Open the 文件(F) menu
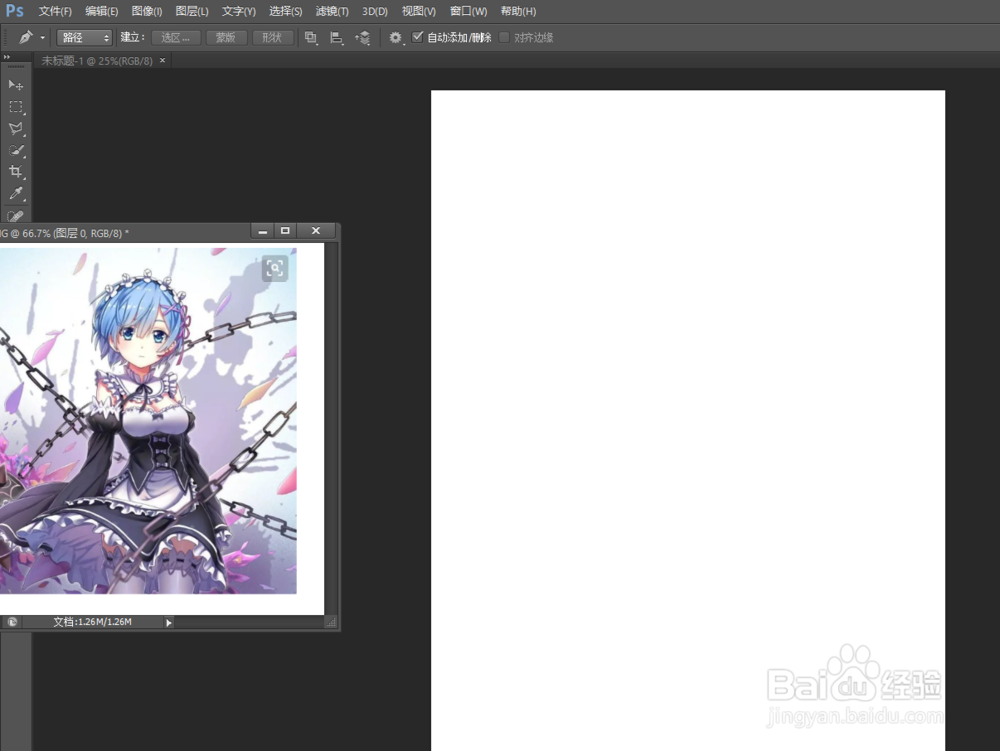This screenshot has width=1000, height=751. pyautogui.click(x=55, y=11)
